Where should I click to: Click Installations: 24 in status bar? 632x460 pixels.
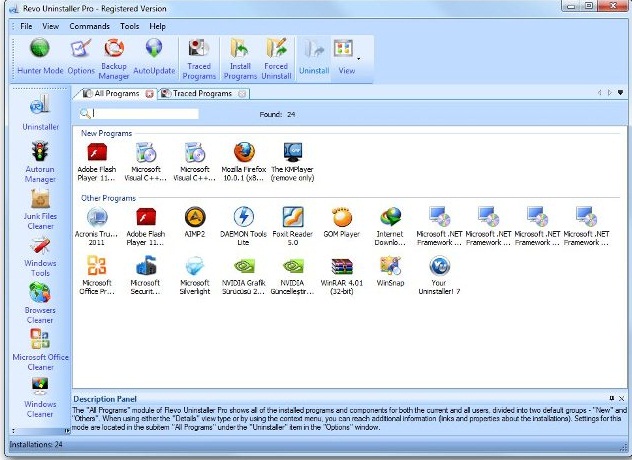tap(36, 444)
